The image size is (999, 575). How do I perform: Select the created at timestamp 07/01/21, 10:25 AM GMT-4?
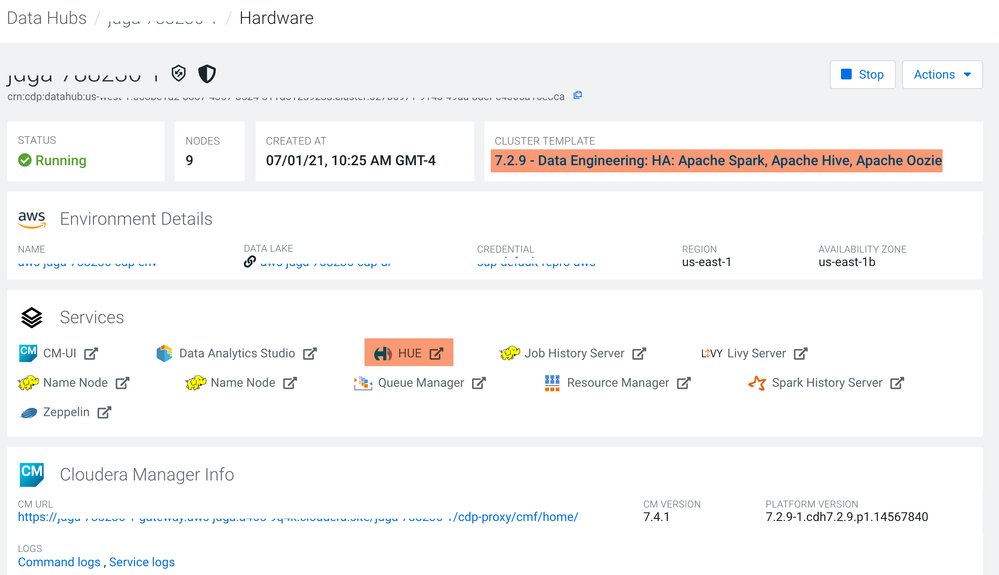tap(350, 160)
